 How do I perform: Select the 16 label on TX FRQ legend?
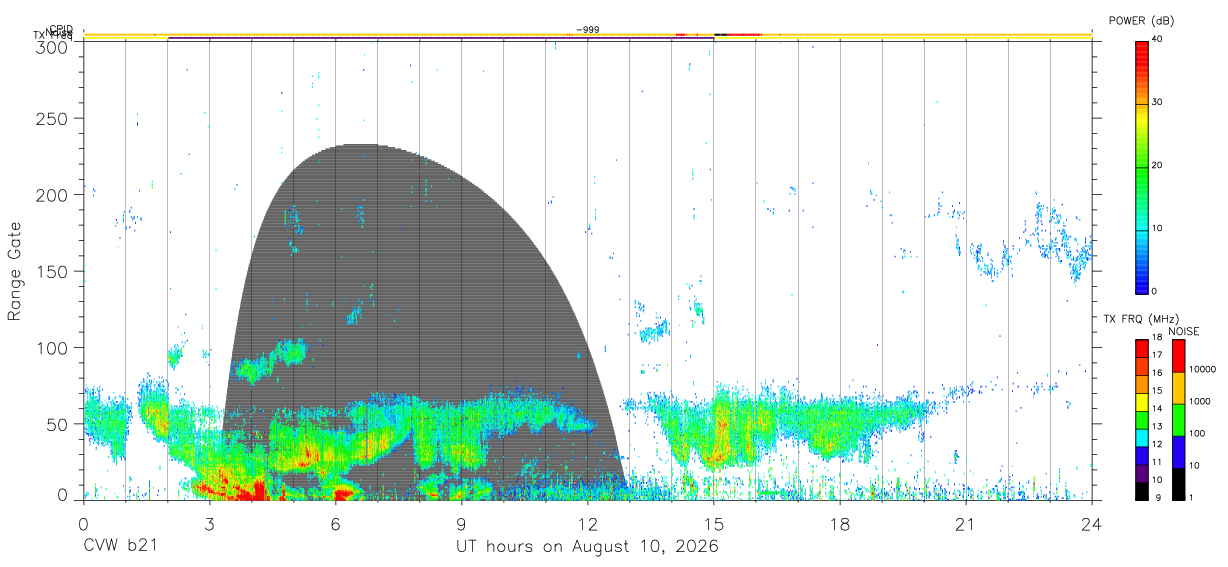coord(1157,373)
